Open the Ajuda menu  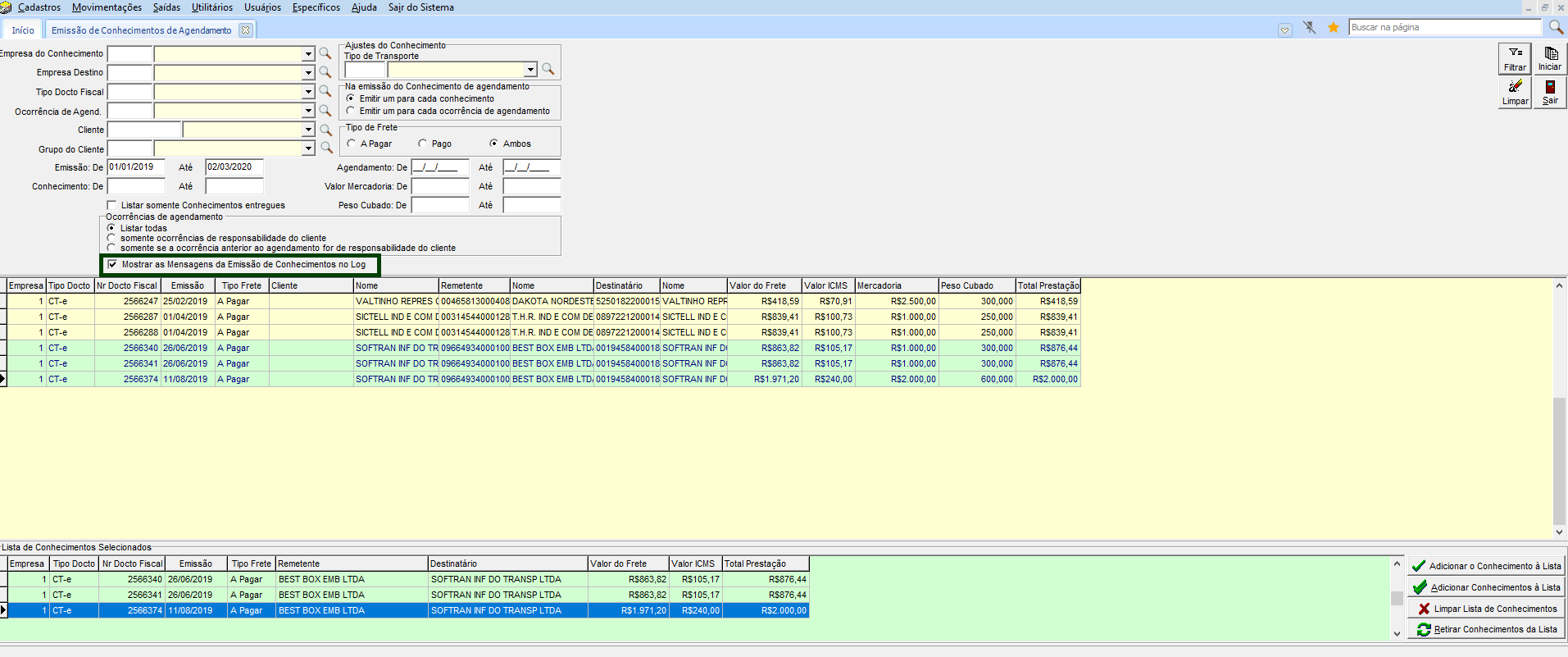(364, 7)
